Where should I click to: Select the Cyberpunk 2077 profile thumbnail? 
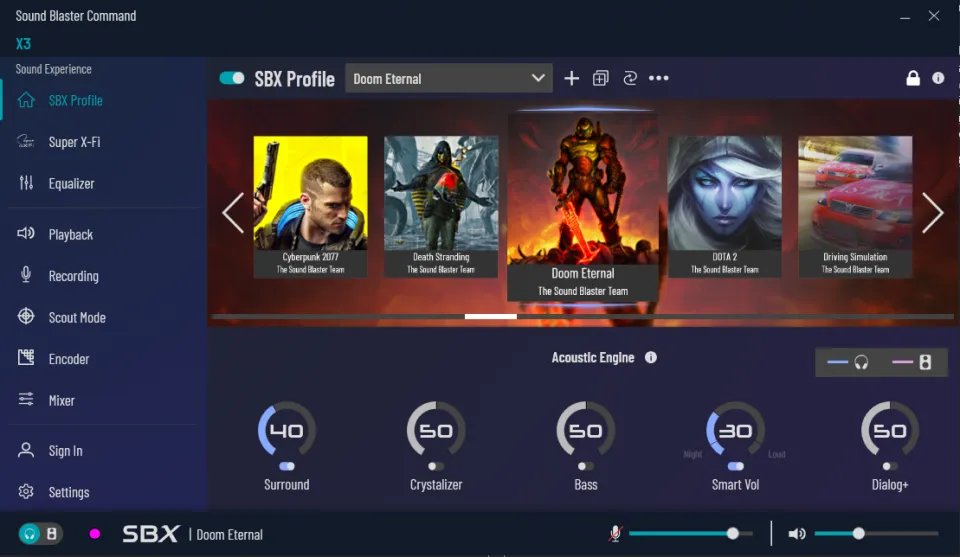pyautogui.click(x=310, y=206)
